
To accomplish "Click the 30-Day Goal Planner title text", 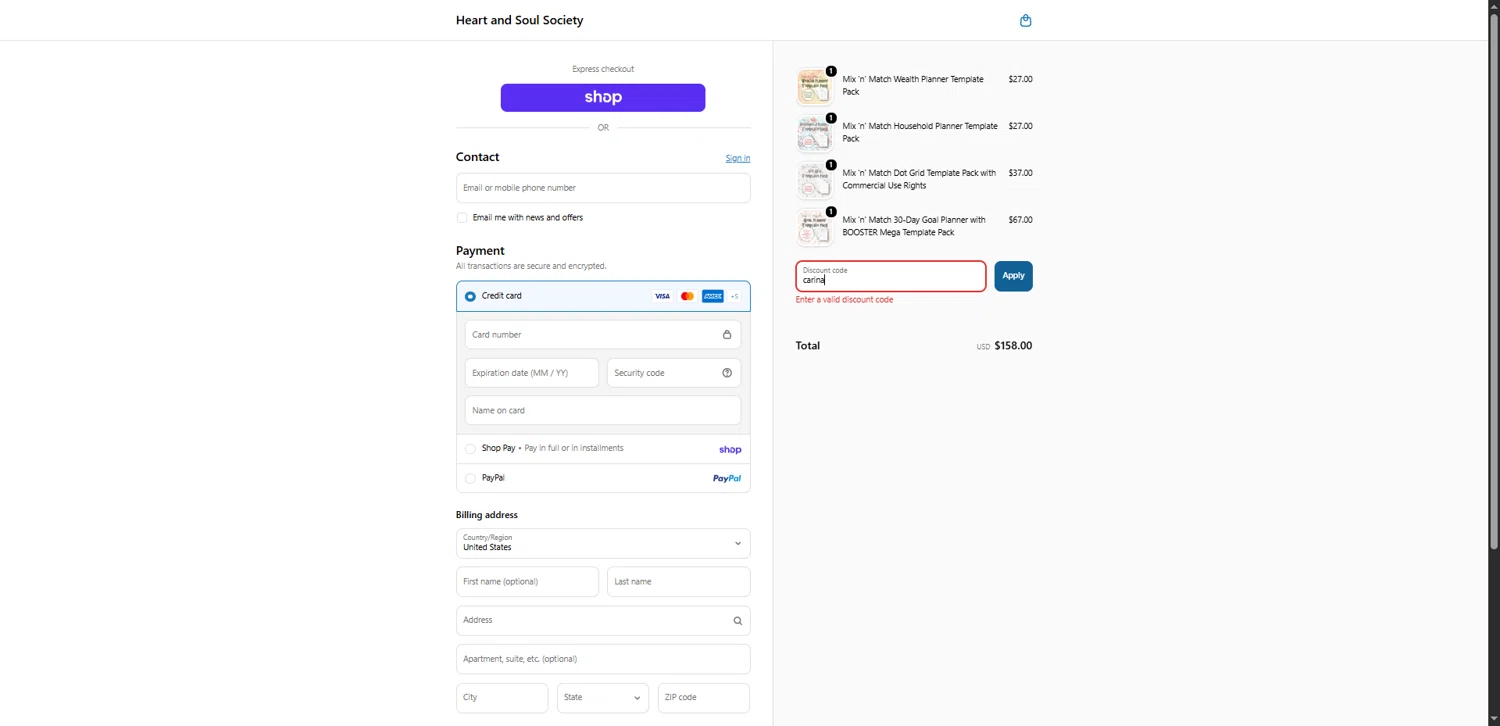I will coord(914,226).
